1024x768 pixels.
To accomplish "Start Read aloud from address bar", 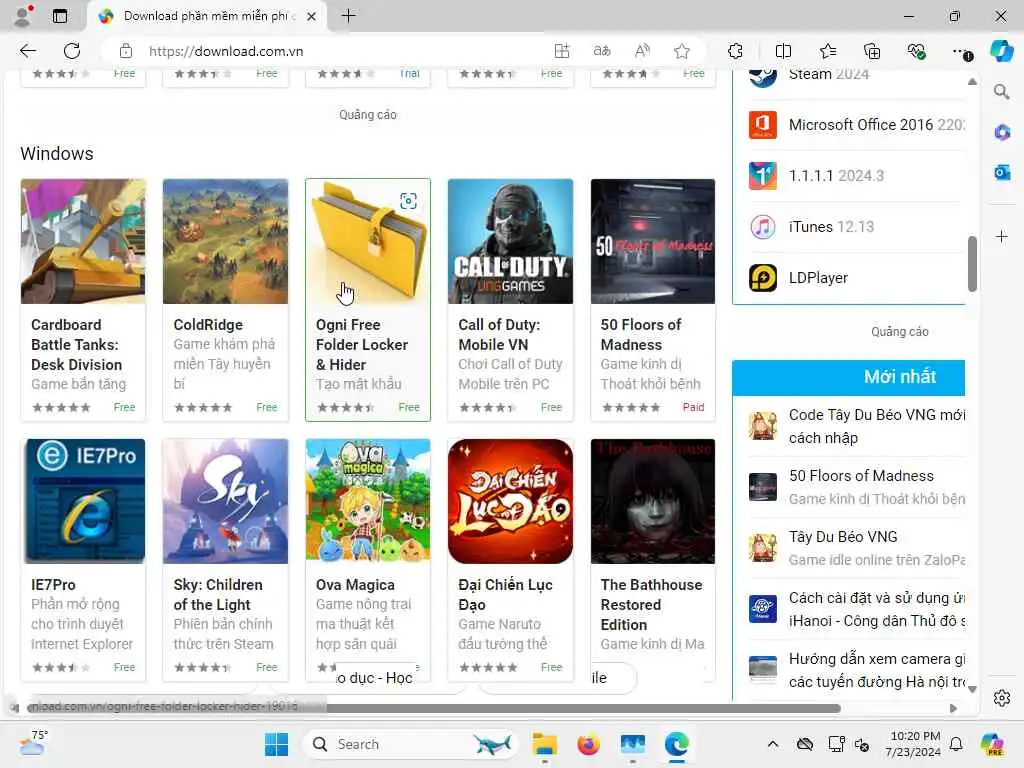I will [643, 51].
